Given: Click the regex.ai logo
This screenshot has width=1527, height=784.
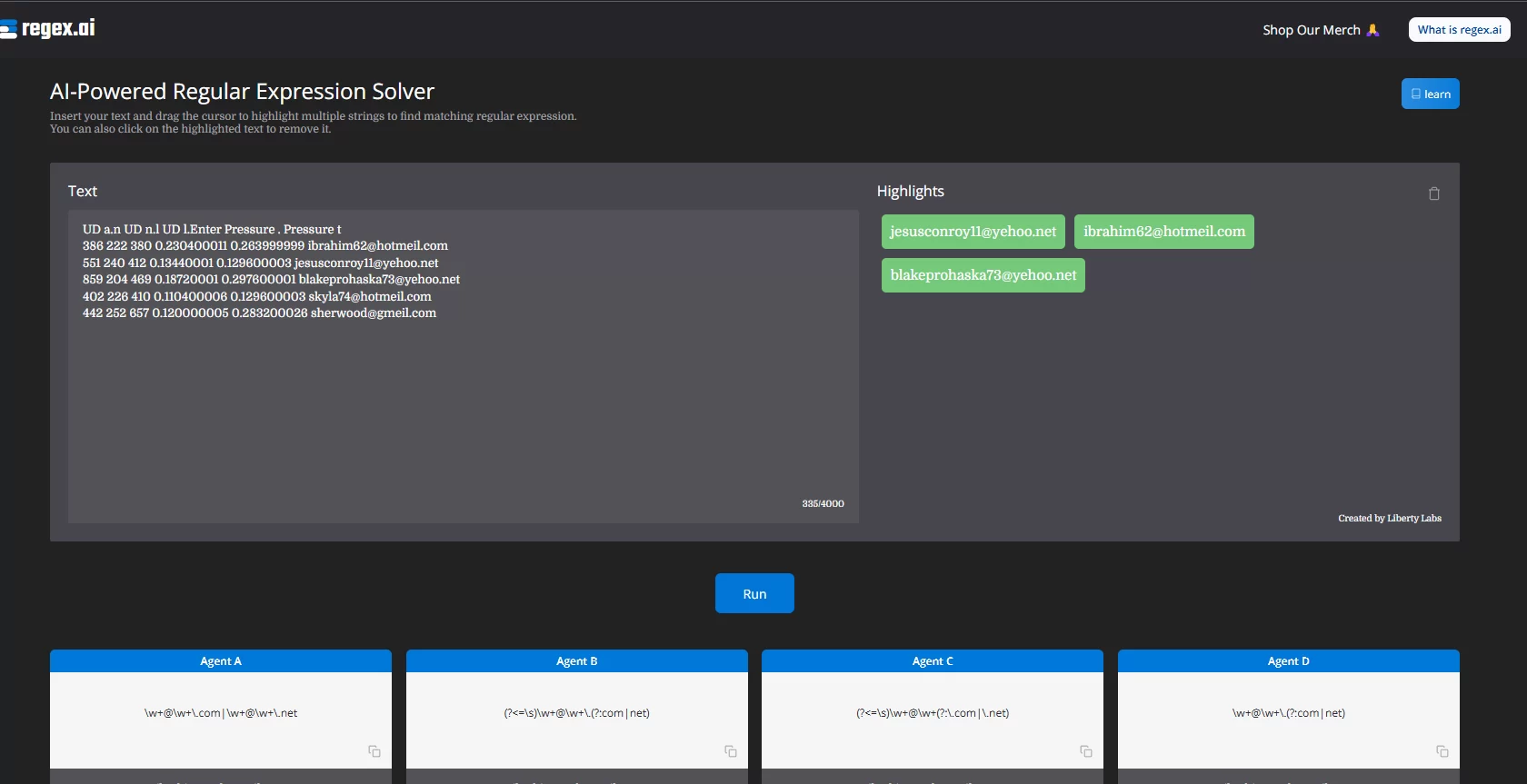Looking at the screenshot, I should (x=49, y=29).
